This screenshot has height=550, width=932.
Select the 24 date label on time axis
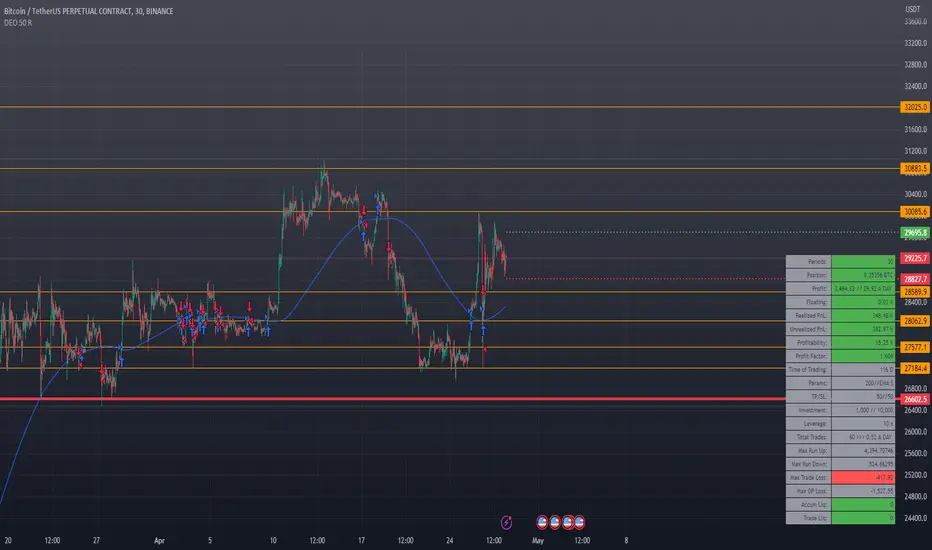[449, 540]
